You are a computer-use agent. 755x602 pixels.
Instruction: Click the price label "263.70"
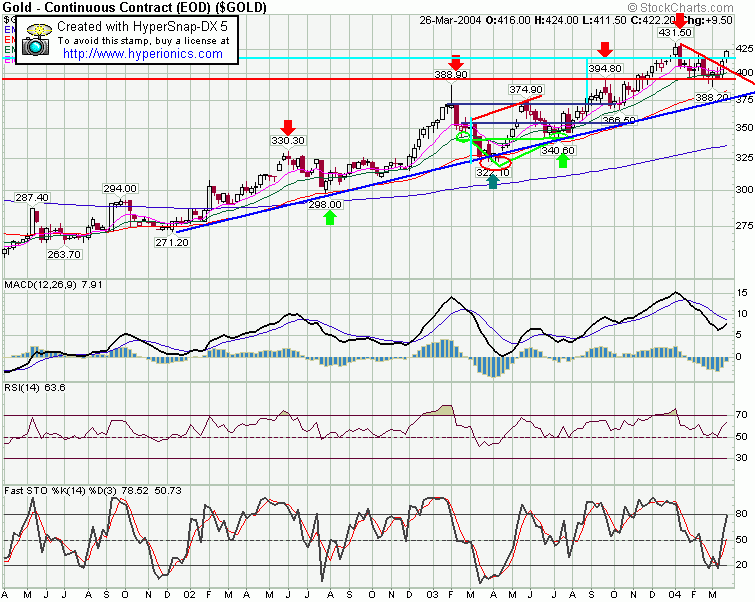(x=64, y=254)
